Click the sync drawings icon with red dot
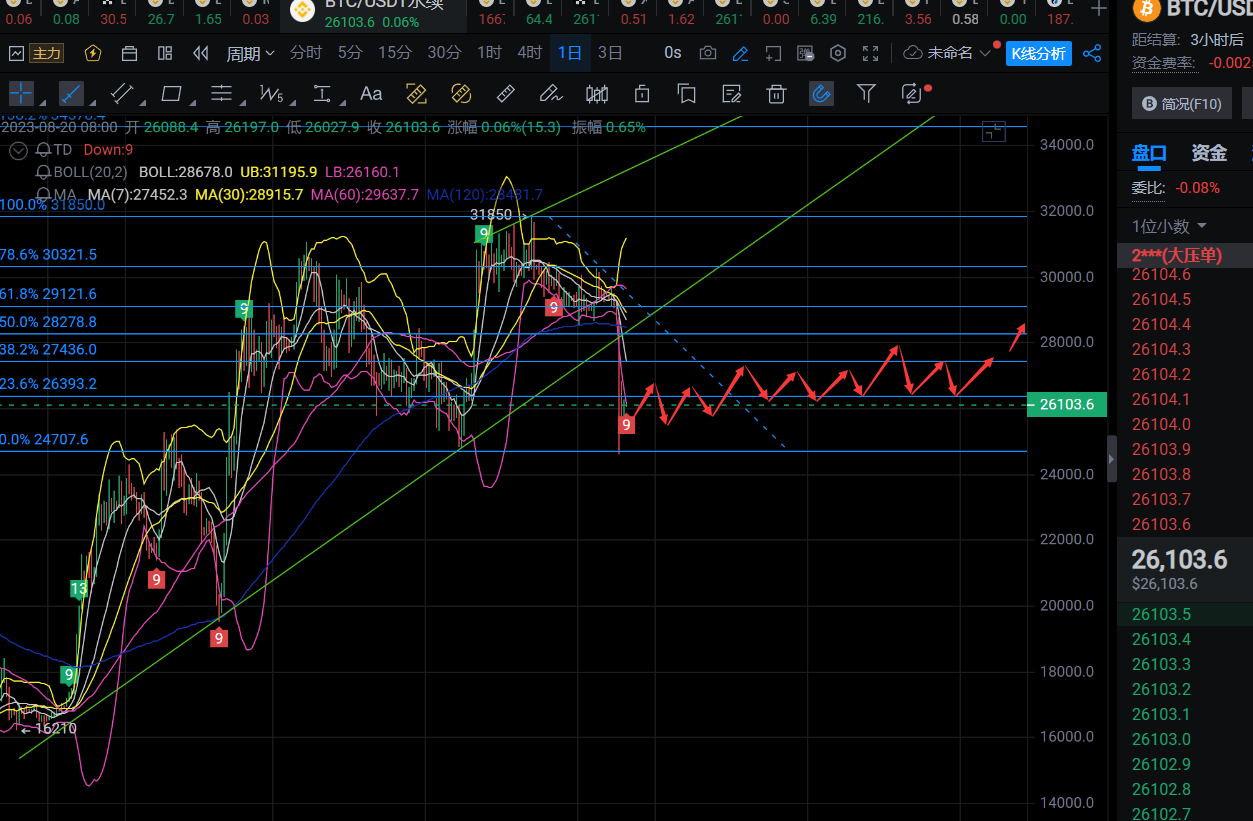Screen dimensions: 1253x821 pos(912,94)
